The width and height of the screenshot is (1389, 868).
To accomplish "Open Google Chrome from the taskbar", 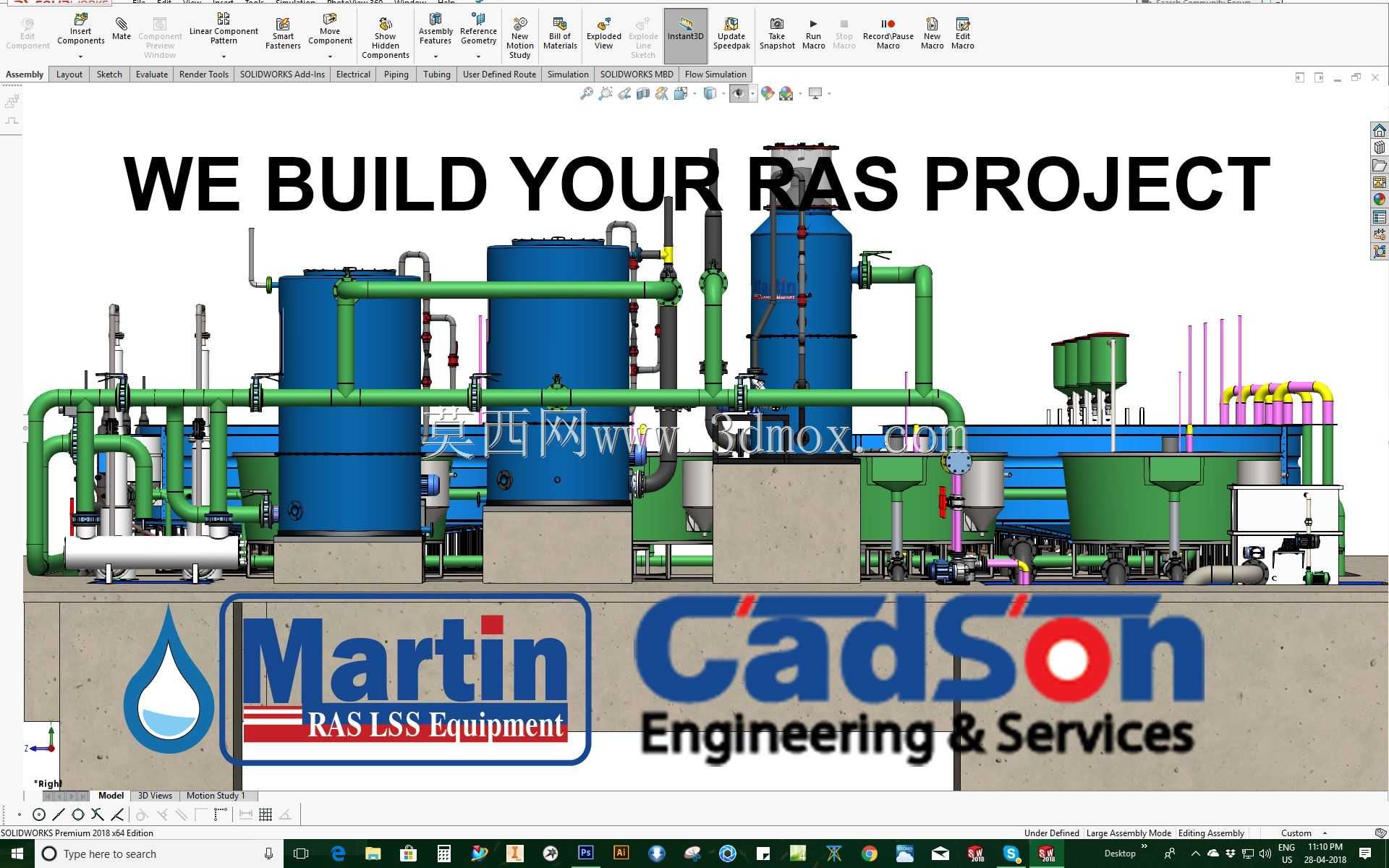I will pos(870,854).
